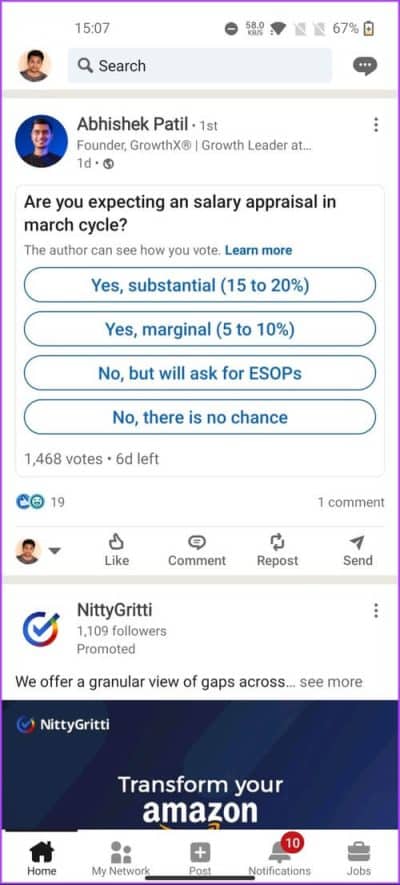Tap the Comment speech bubble icon
The image size is (400, 885).
196,542
